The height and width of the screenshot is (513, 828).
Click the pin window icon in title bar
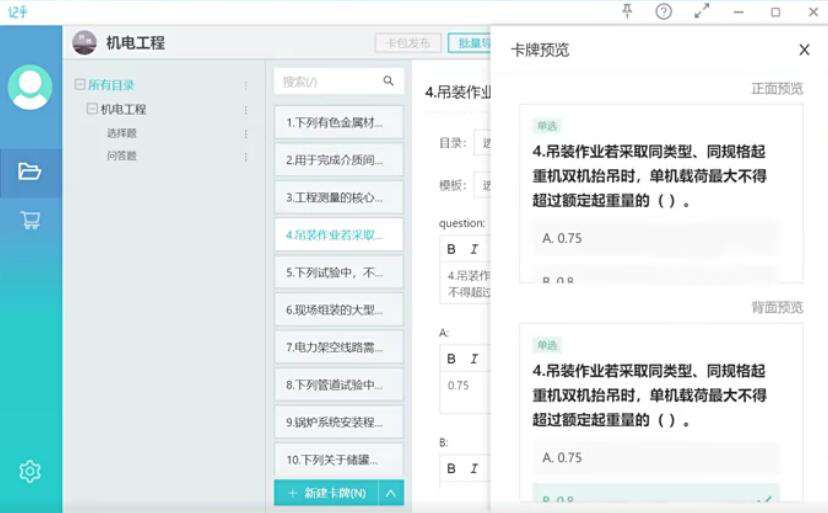pos(627,12)
